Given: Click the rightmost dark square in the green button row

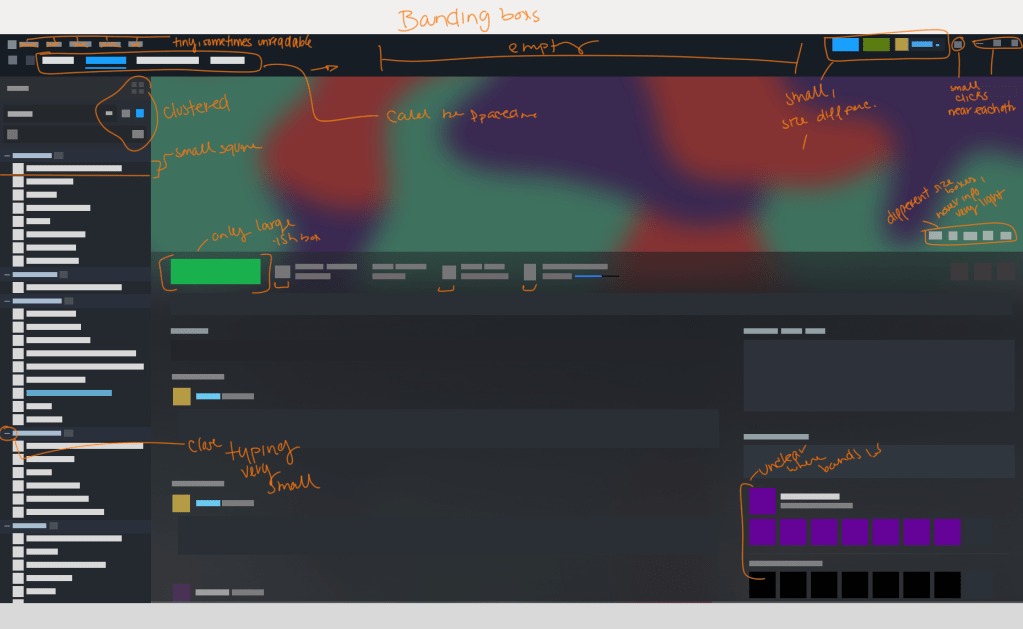Looking at the screenshot, I should click(x=1005, y=271).
